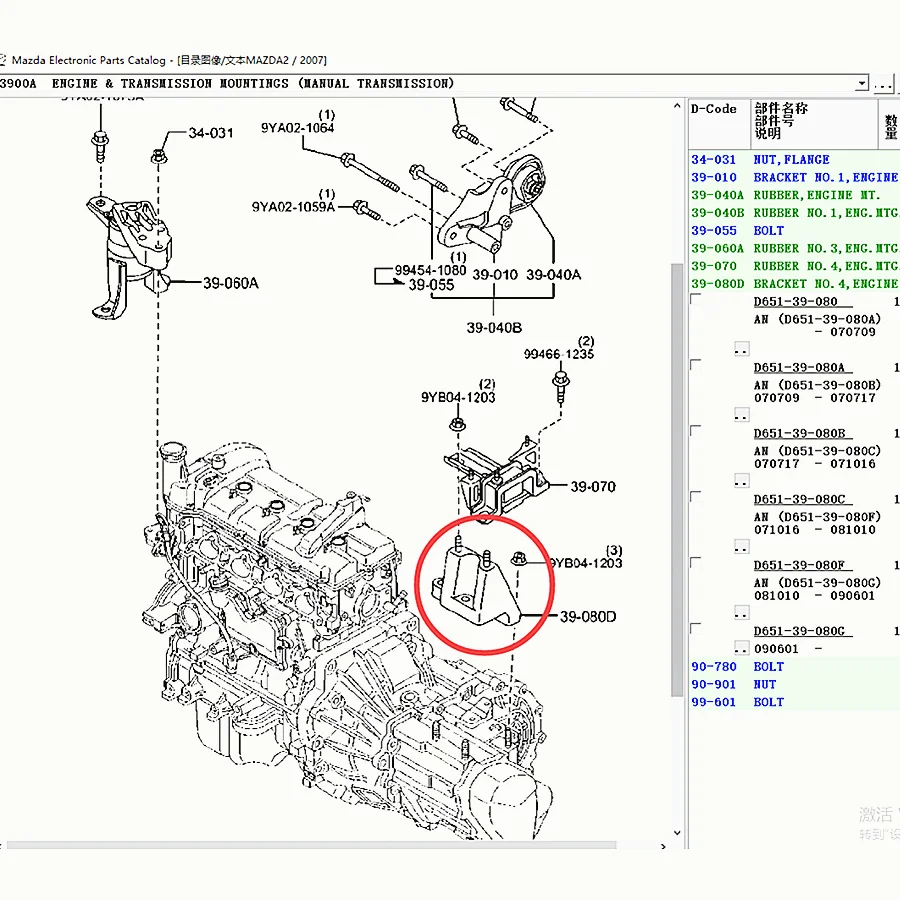Expand details button under D651-39-080

[x=741, y=349]
